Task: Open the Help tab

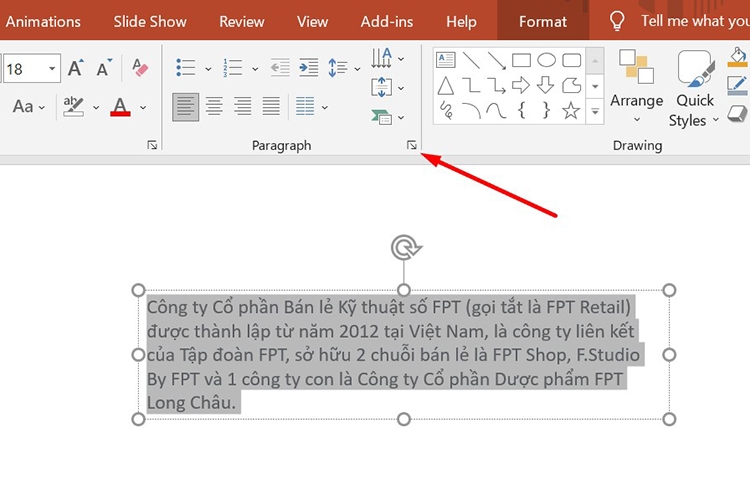Action: tap(461, 22)
